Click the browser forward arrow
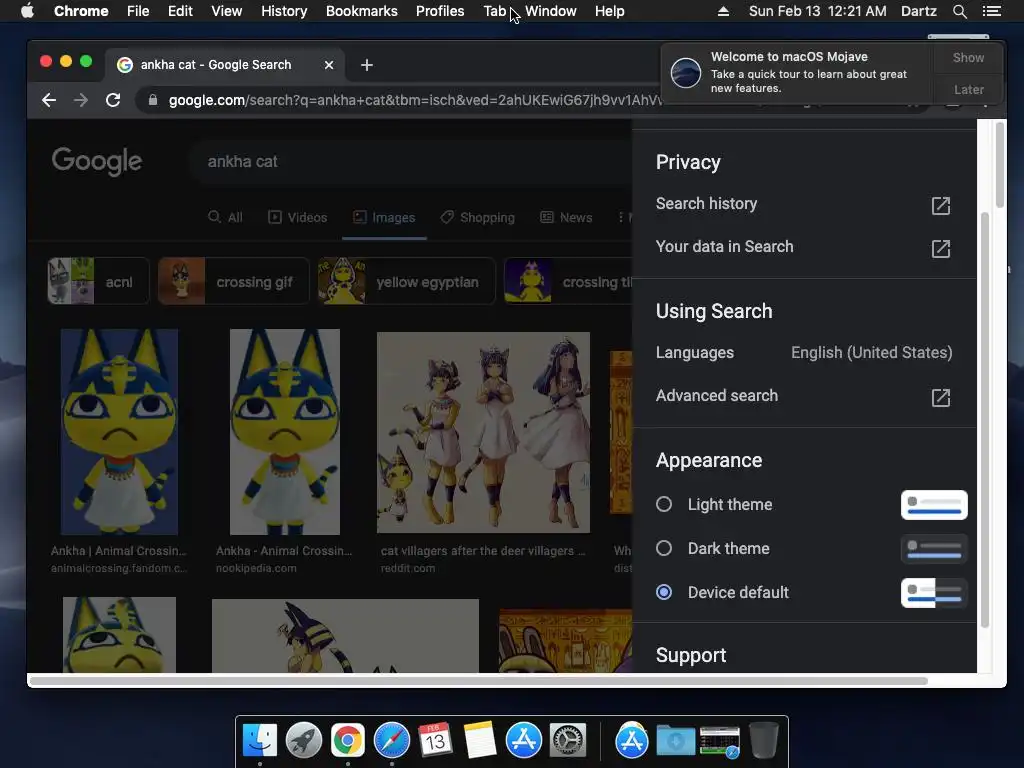The height and width of the screenshot is (768, 1024). click(80, 100)
